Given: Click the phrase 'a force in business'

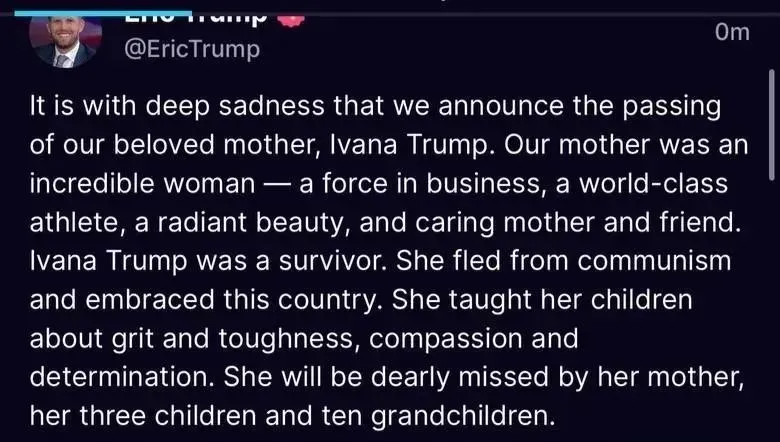Looking at the screenshot, I should pyautogui.click(x=419, y=184).
